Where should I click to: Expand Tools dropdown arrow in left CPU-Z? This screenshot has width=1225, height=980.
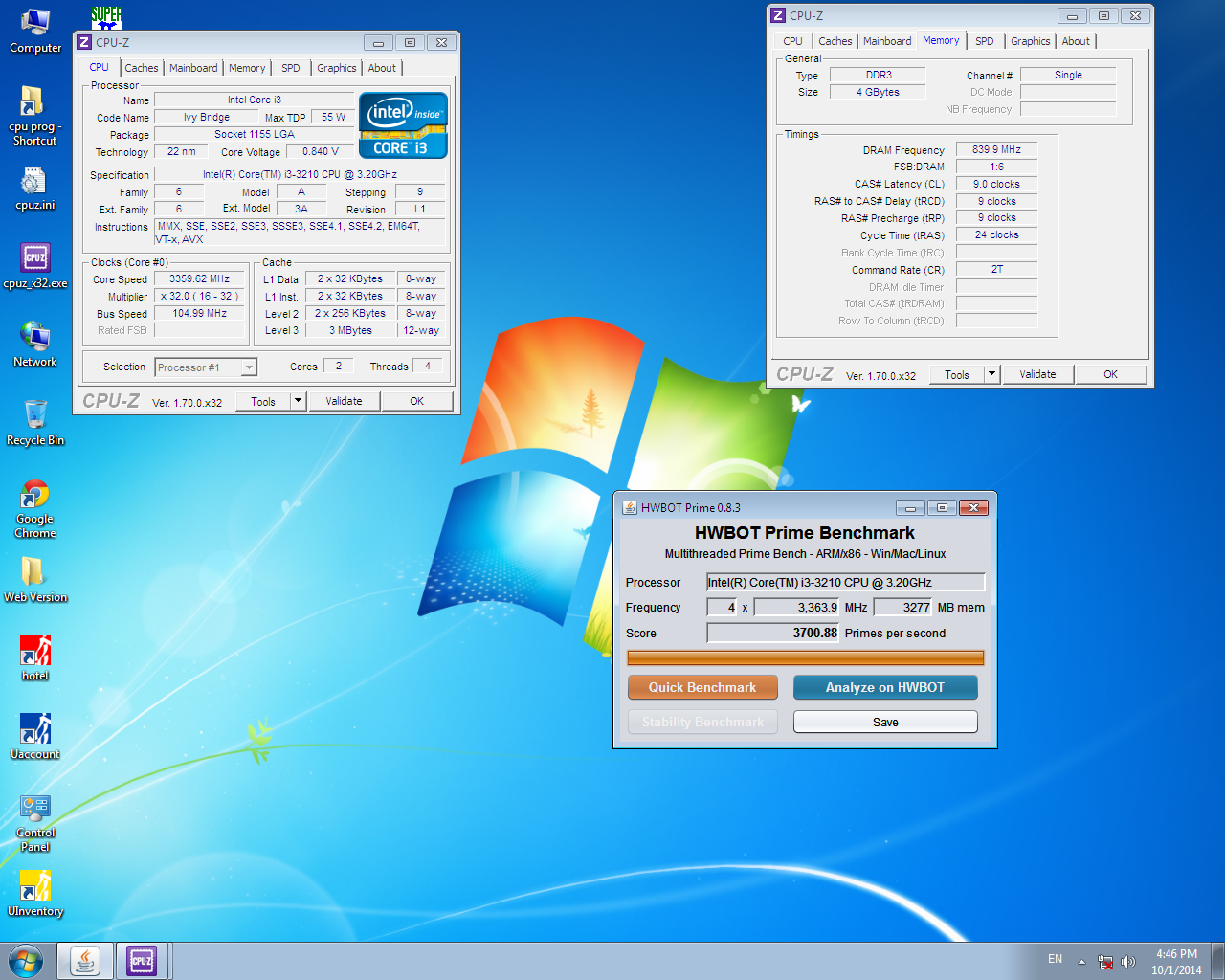click(x=298, y=401)
